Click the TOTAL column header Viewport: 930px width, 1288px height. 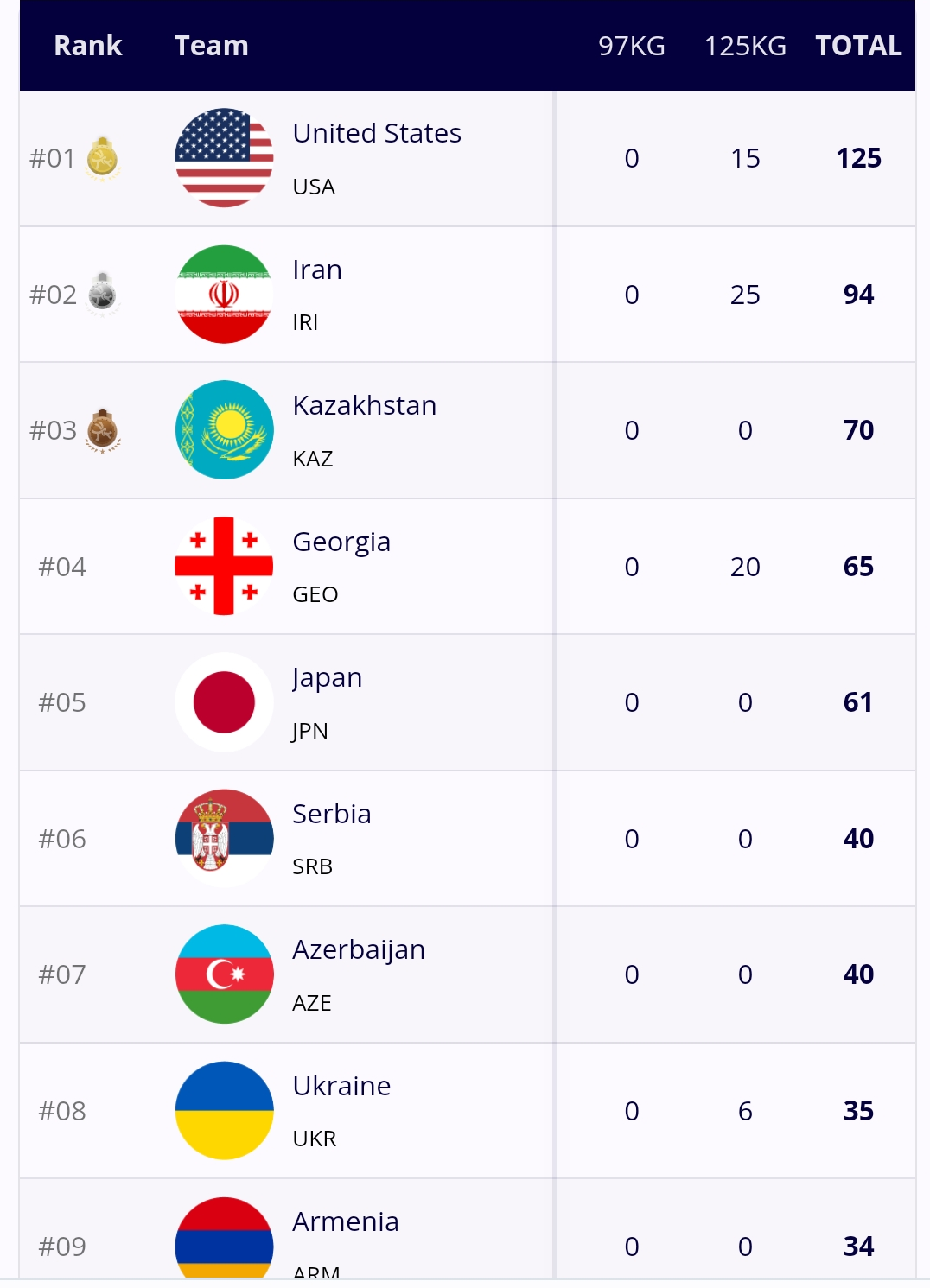coord(858,46)
